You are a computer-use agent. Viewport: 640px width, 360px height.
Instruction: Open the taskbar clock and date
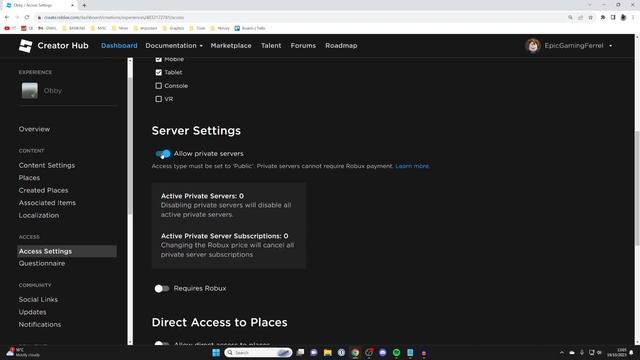click(x=617, y=353)
